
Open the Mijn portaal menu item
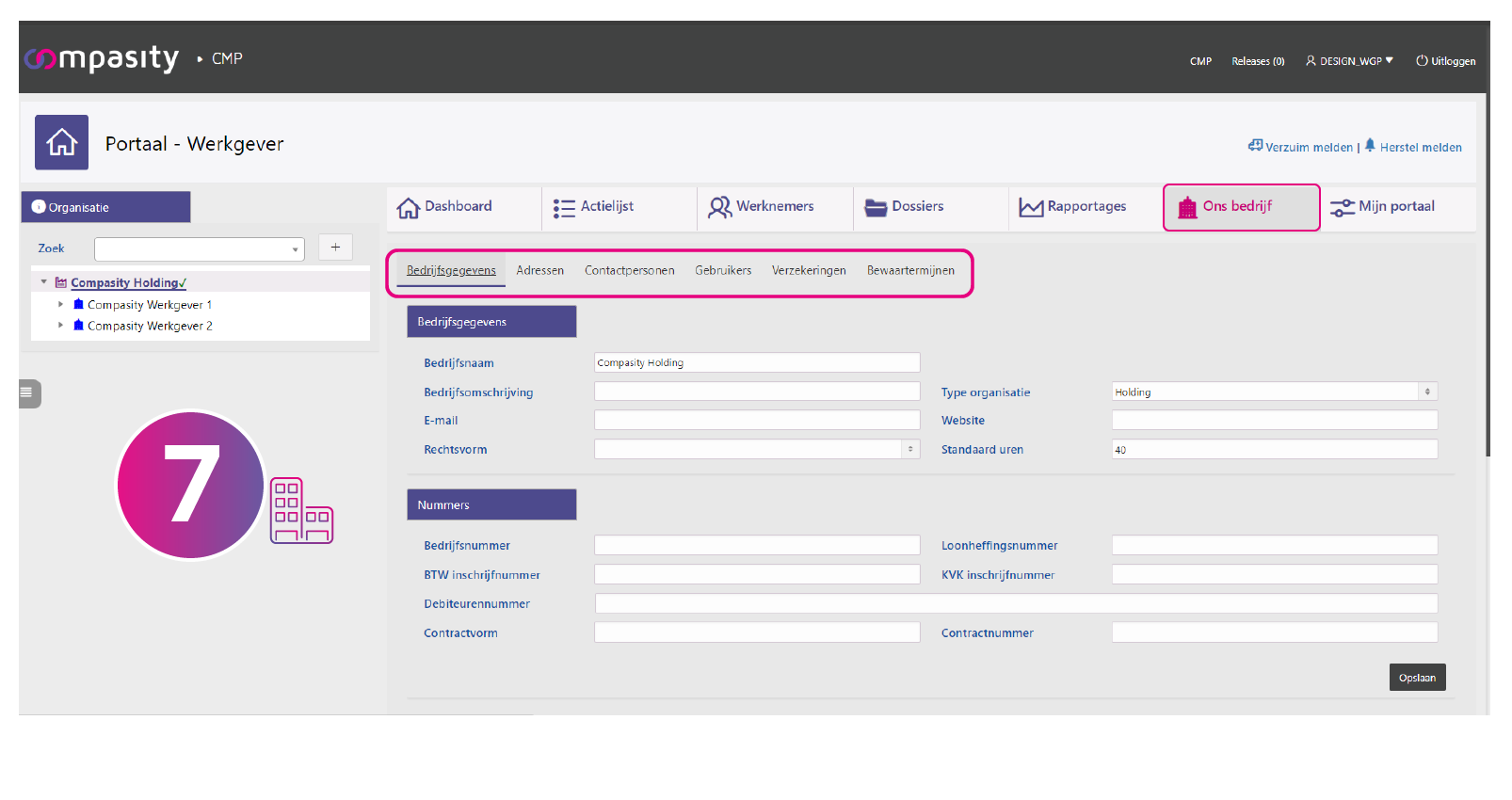(x=1397, y=208)
